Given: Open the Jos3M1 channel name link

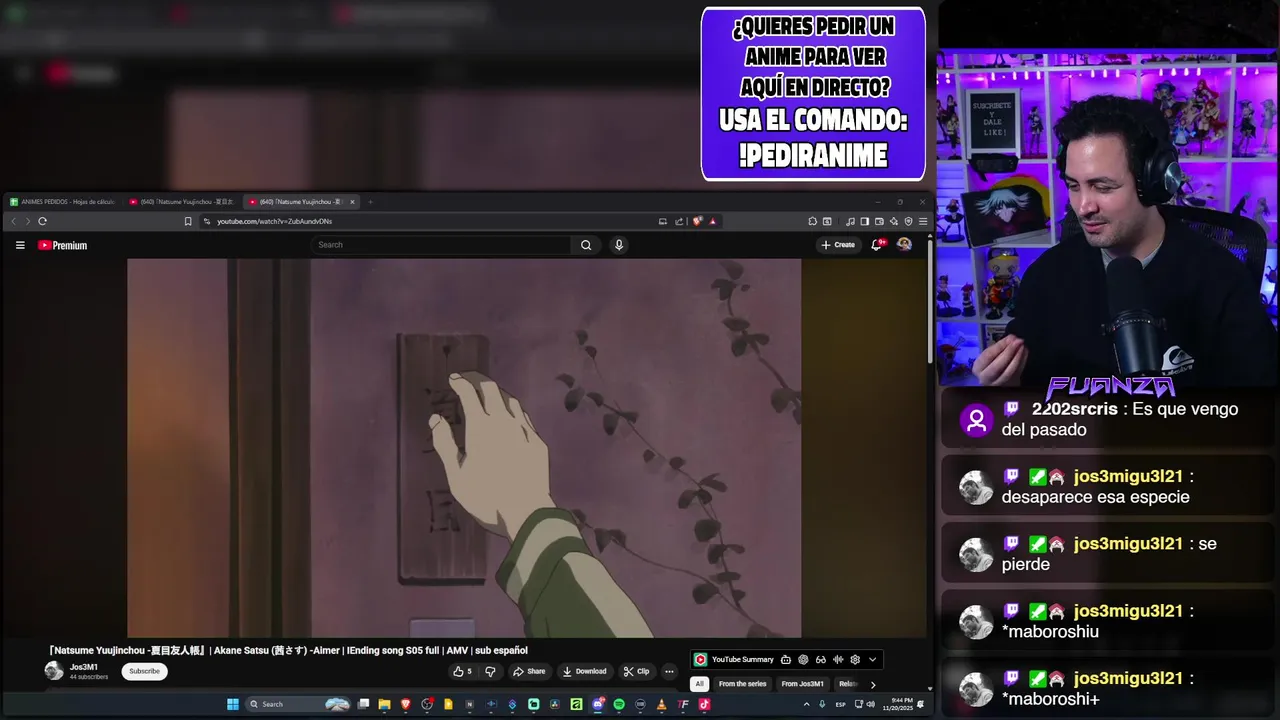Looking at the screenshot, I should click(84, 667).
